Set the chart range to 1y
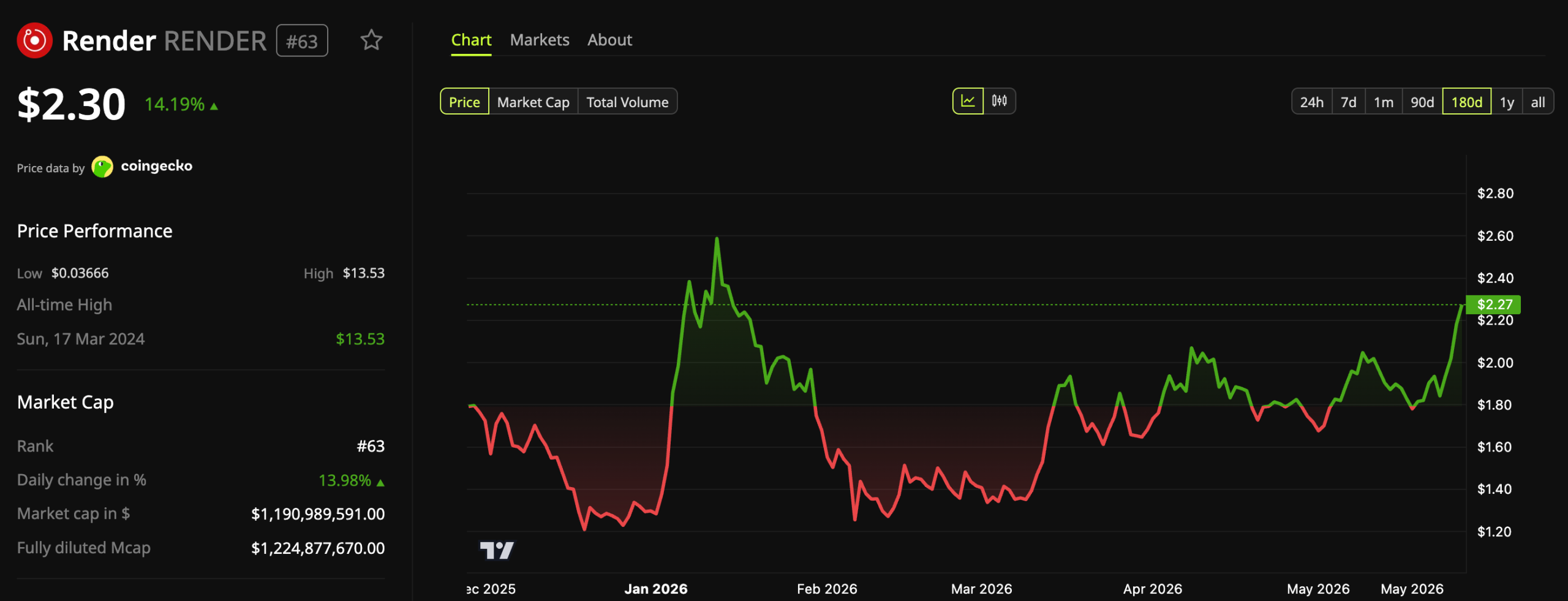Screen dimensions: 1568x601 click(1507, 102)
